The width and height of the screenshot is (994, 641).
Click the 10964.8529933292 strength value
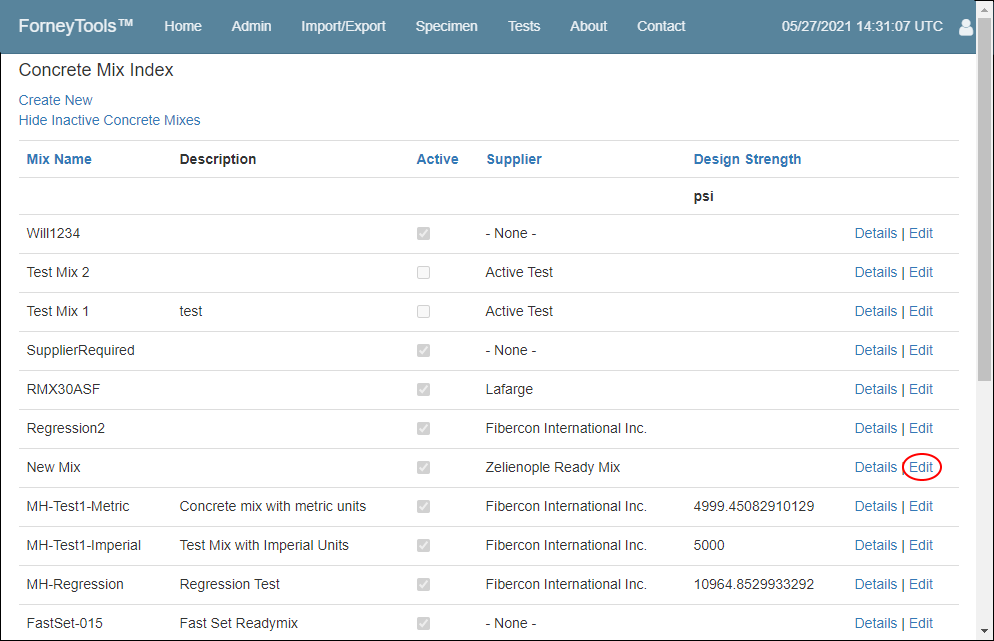click(x=754, y=585)
